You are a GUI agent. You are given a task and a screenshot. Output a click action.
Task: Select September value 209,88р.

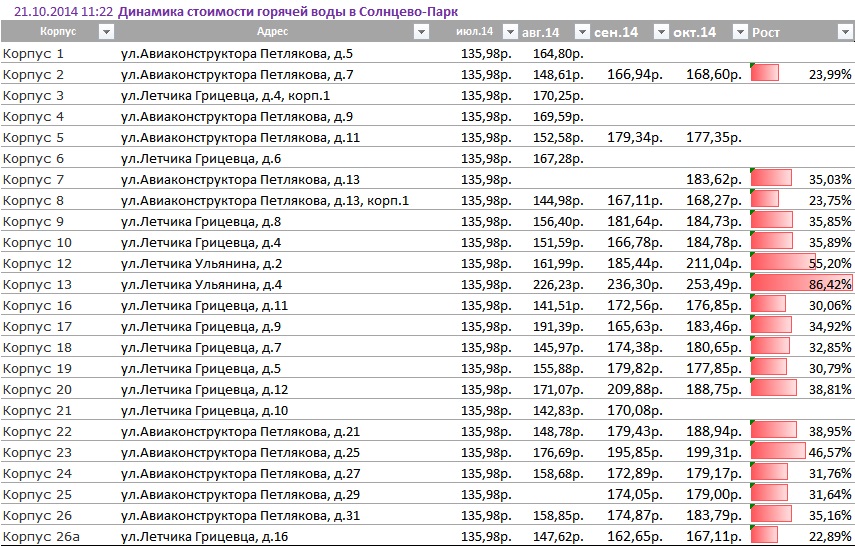pos(635,389)
